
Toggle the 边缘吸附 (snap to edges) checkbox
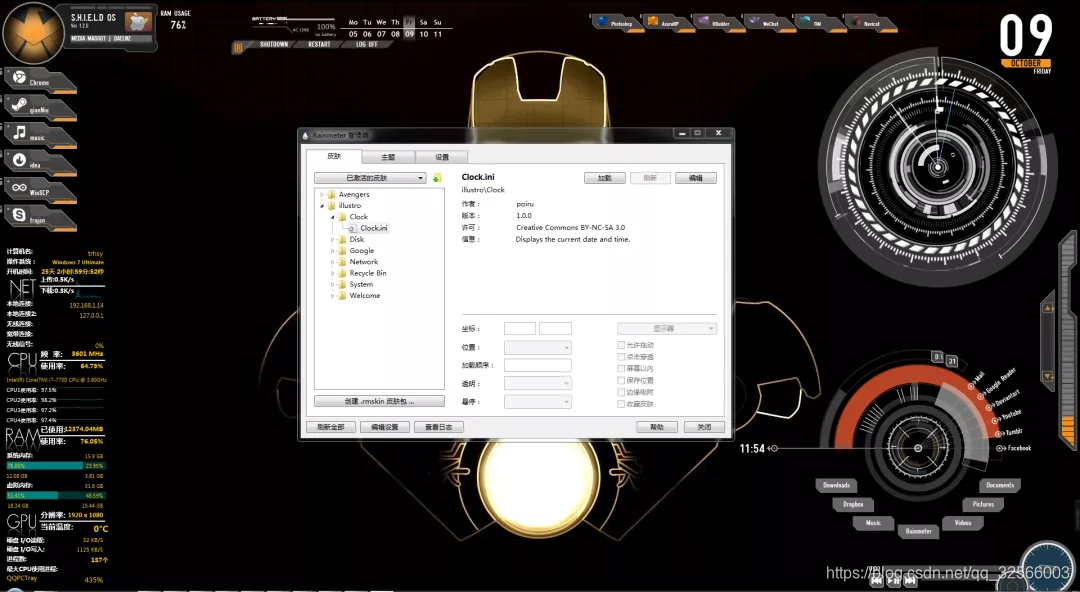[x=621, y=392]
